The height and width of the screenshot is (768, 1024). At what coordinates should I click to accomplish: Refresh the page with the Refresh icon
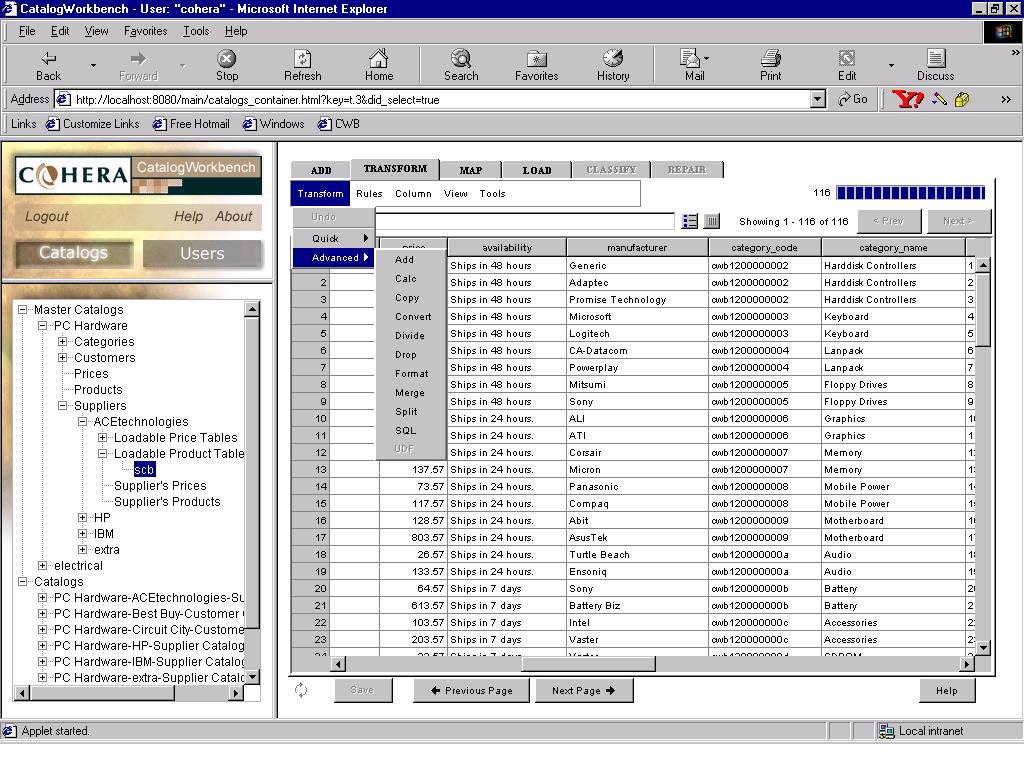(302, 59)
